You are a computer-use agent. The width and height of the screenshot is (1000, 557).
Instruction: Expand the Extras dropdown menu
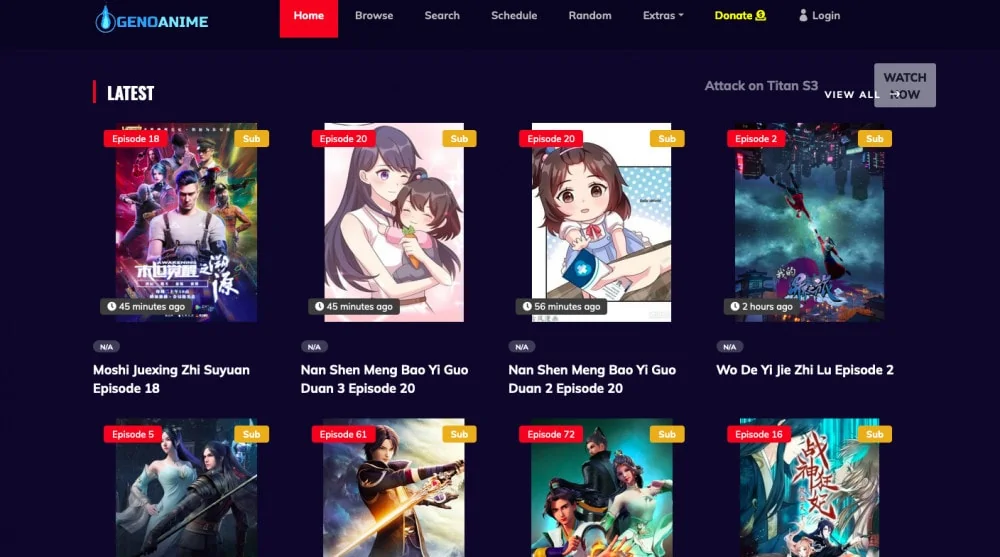click(x=663, y=15)
